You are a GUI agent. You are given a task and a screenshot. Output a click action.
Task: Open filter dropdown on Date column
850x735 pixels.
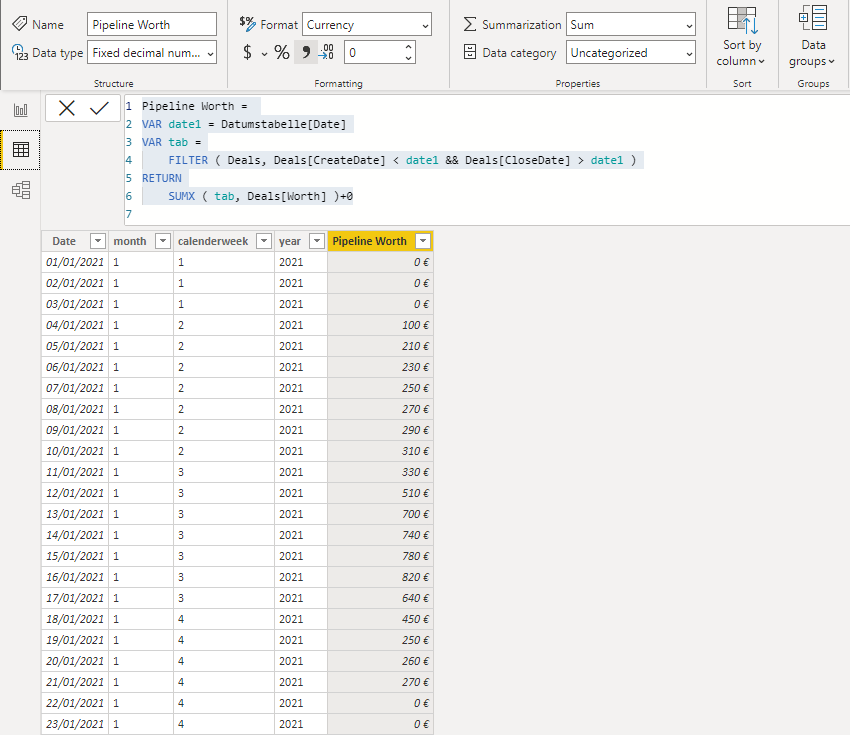pyautogui.click(x=98, y=241)
